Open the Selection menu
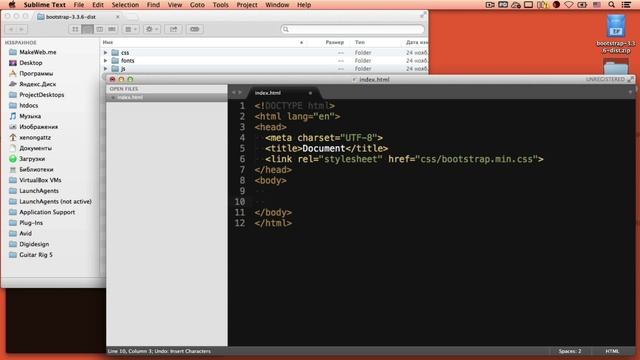The image size is (640, 360). tap(125, 5)
